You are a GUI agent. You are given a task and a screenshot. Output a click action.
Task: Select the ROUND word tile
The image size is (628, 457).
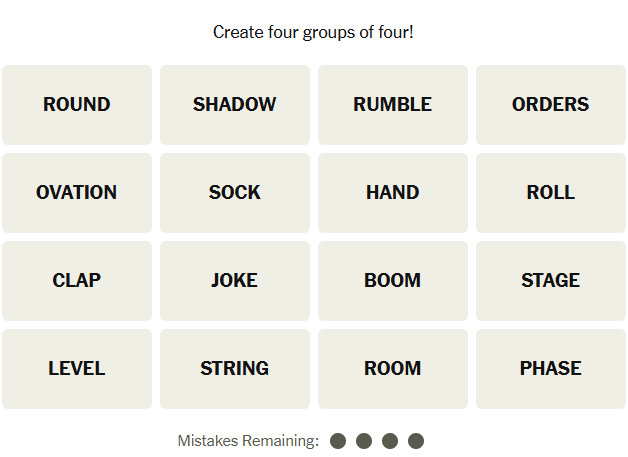click(77, 105)
